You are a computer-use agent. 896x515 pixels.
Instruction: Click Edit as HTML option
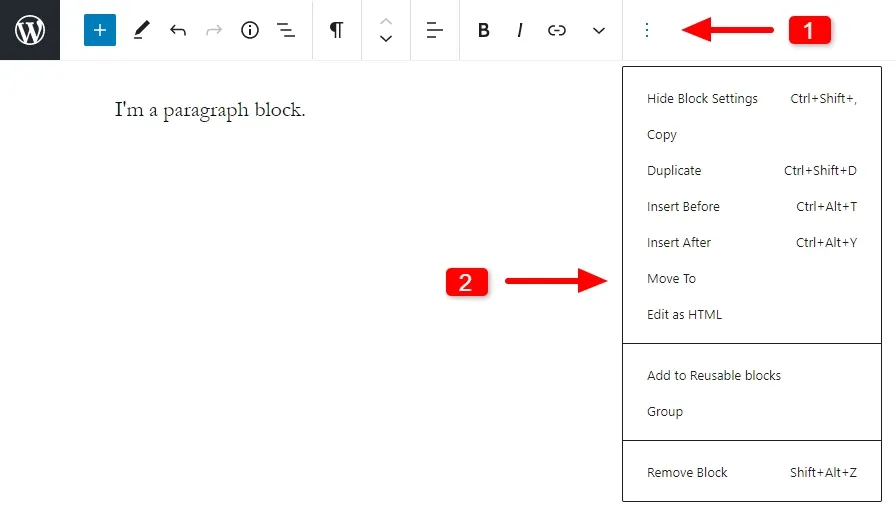[x=684, y=315]
